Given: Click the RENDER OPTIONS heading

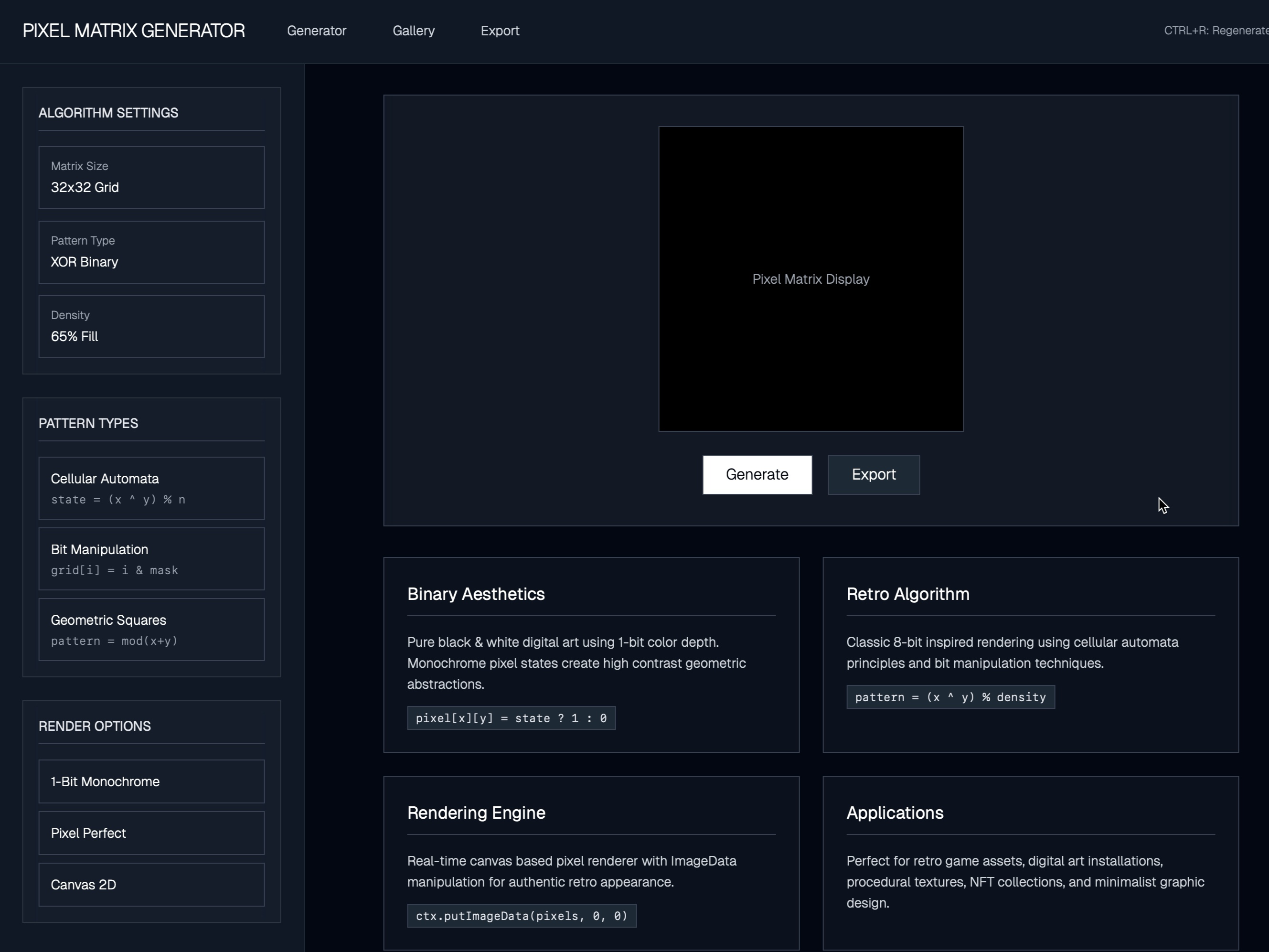Looking at the screenshot, I should (95, 727).
